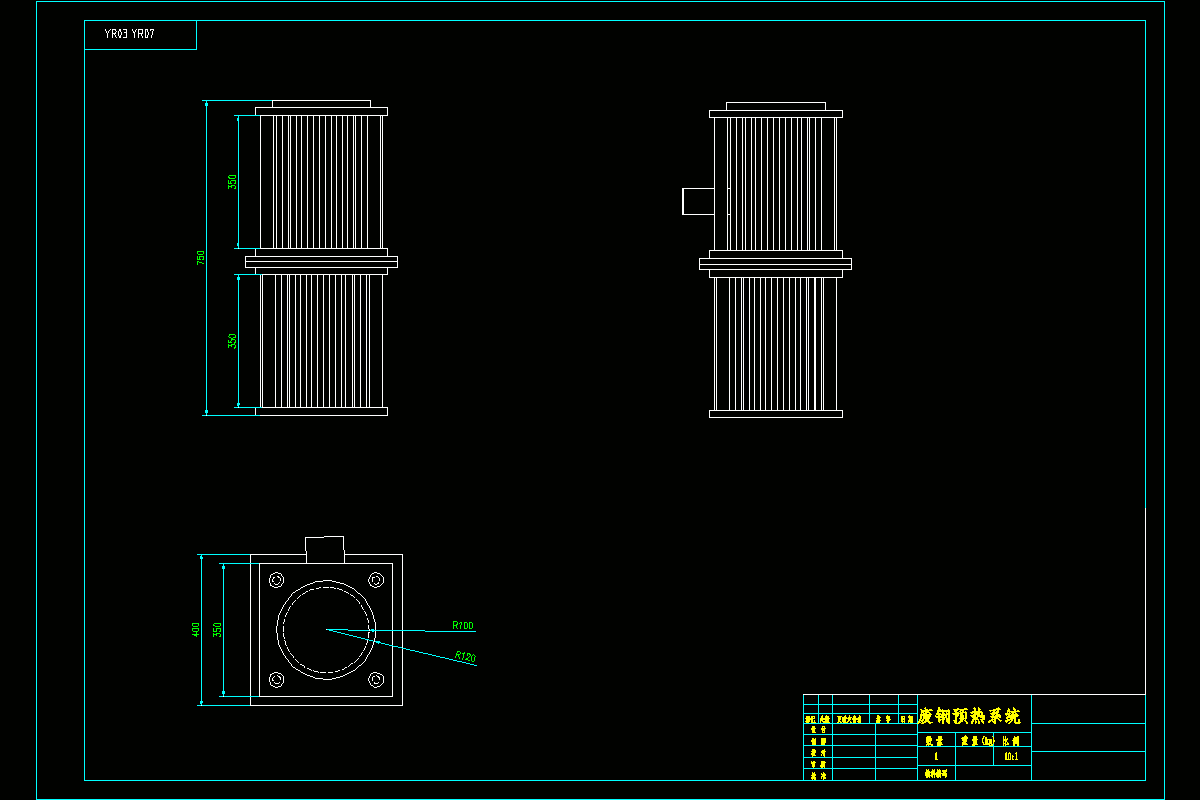Image resolution: width=1200 pixels, height=800 pixels.
Task: Click the 750 overall height dimension
Action: 201,257
